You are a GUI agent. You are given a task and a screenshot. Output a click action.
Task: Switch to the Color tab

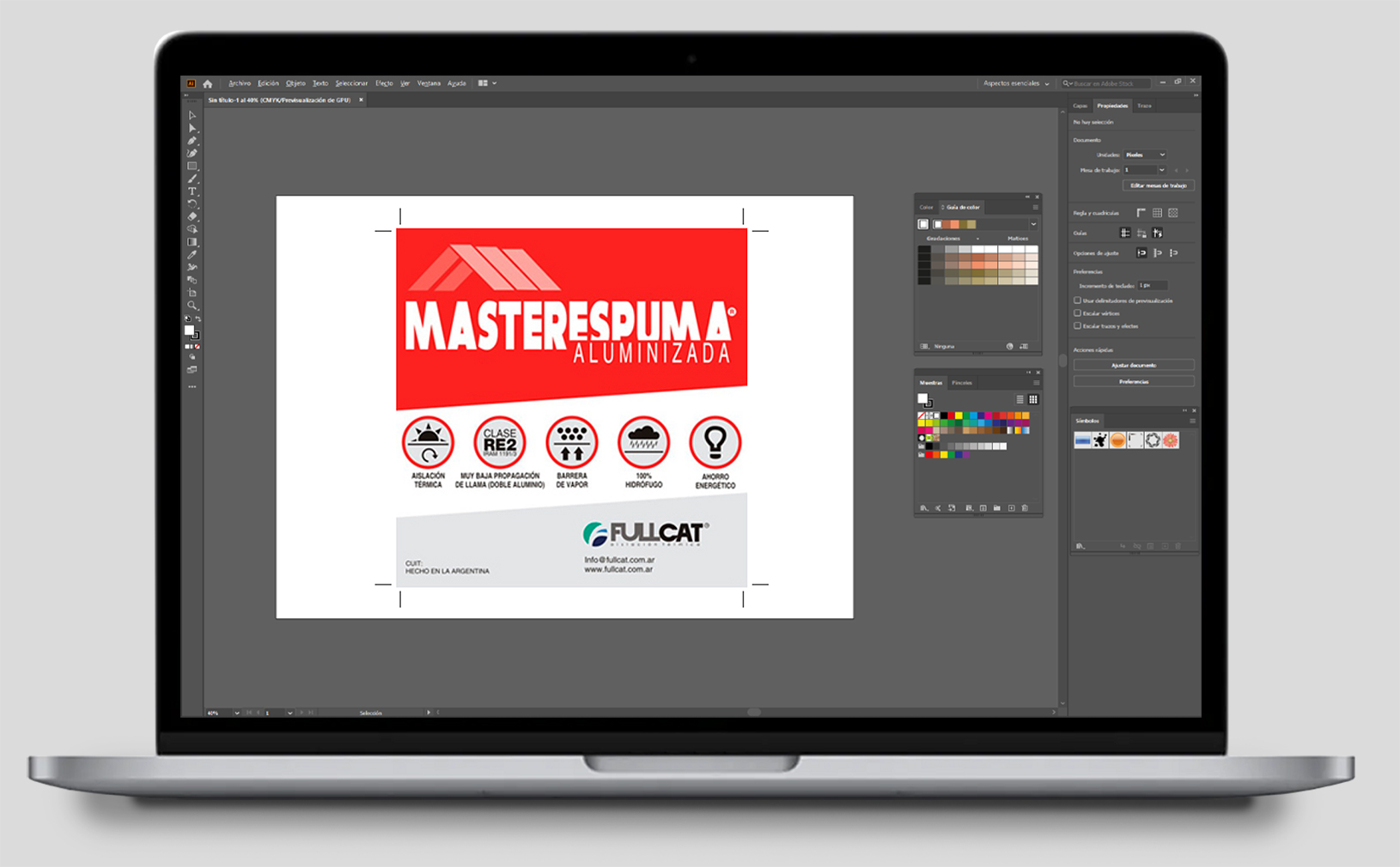926,208
